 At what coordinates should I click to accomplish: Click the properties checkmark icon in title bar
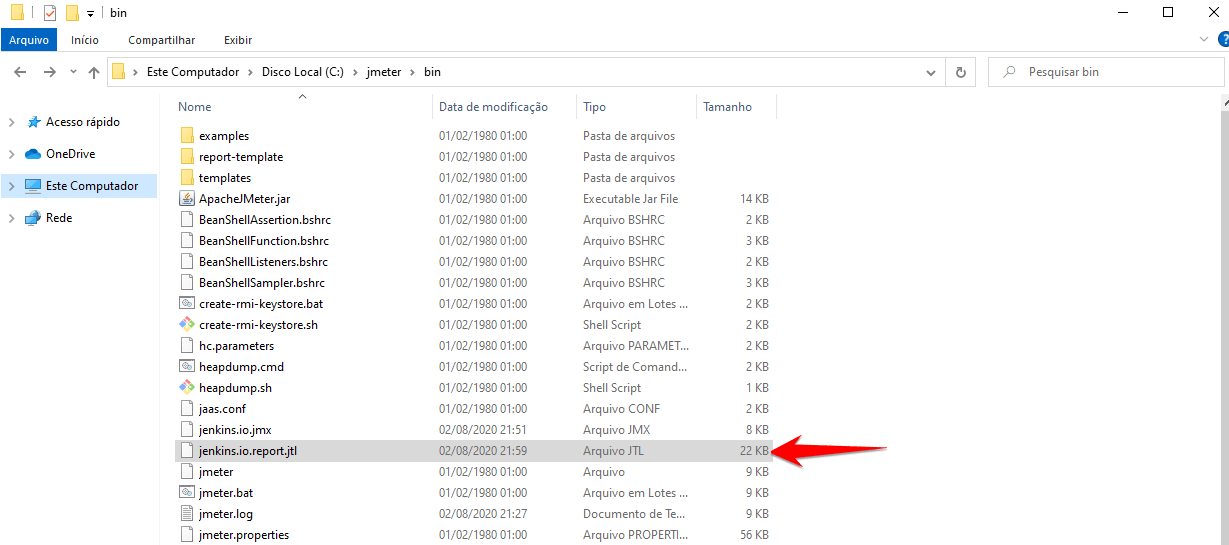(x=50, y=13)
